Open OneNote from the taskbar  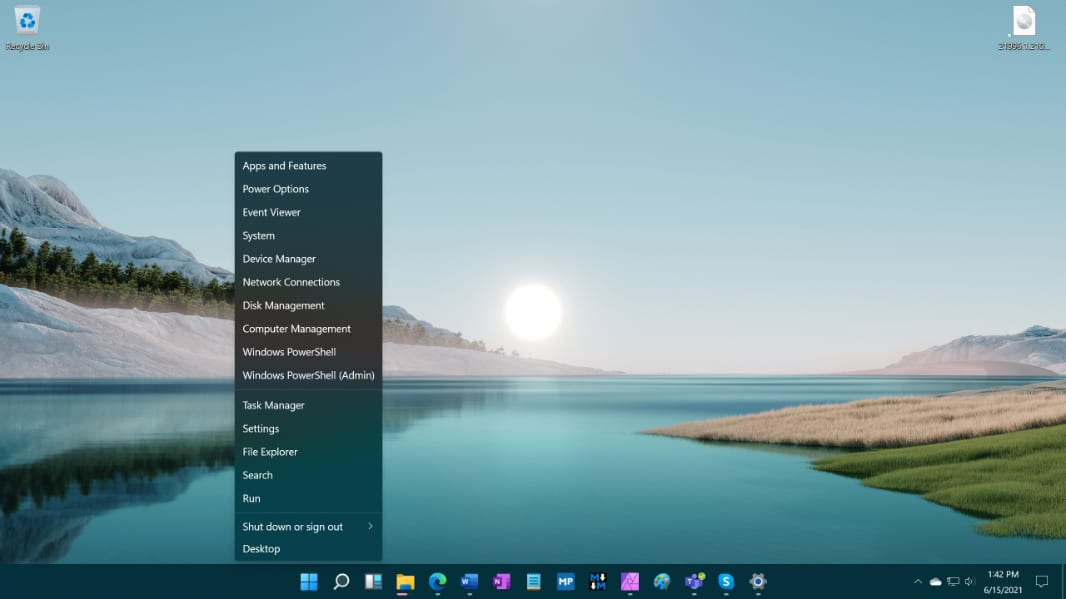501,581
